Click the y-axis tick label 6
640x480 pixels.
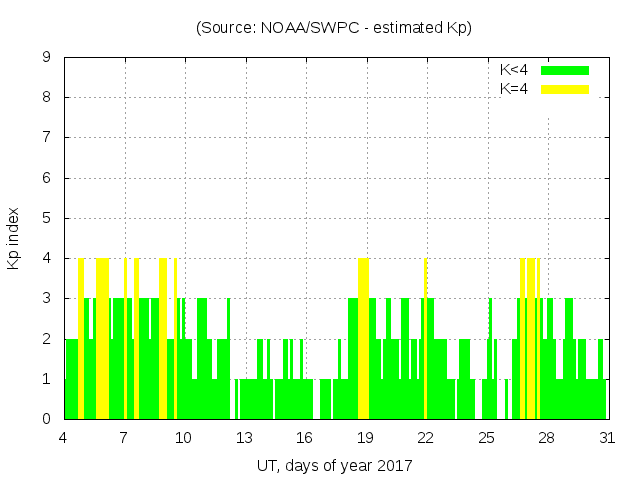[x=46, y=178]
